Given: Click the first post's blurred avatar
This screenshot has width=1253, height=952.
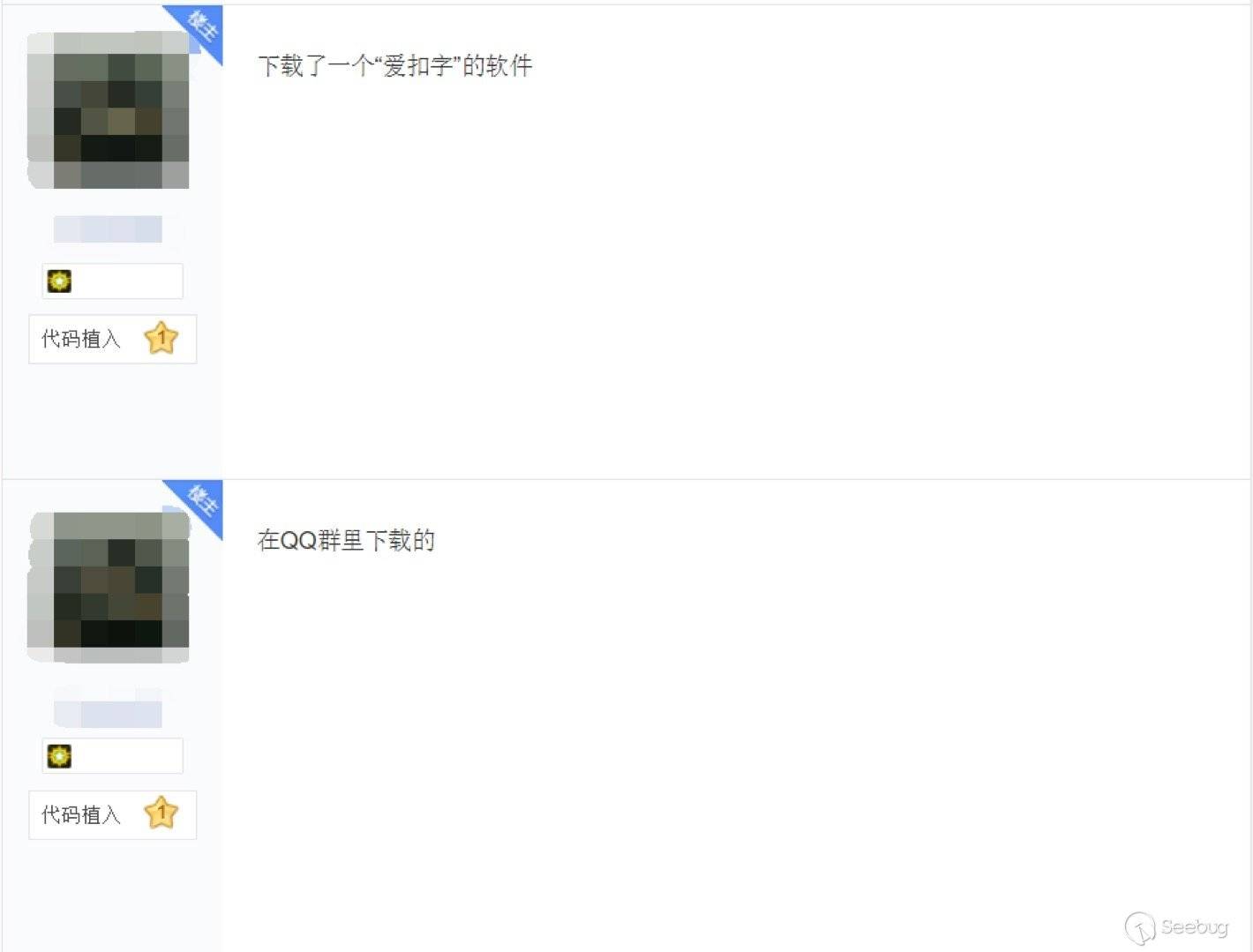Looking at the screenshot, I should click(x=109, y=110).
